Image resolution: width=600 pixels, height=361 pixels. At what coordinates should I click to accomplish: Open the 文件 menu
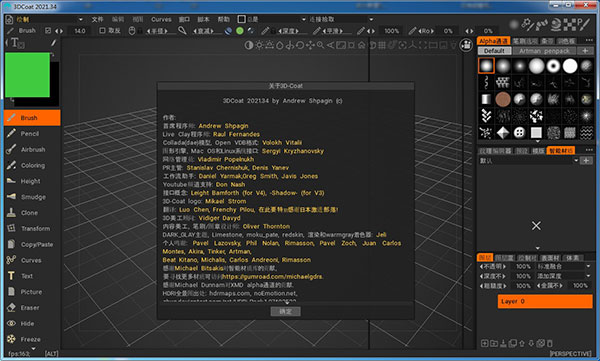pyautogui.click(x=97, y=19)
